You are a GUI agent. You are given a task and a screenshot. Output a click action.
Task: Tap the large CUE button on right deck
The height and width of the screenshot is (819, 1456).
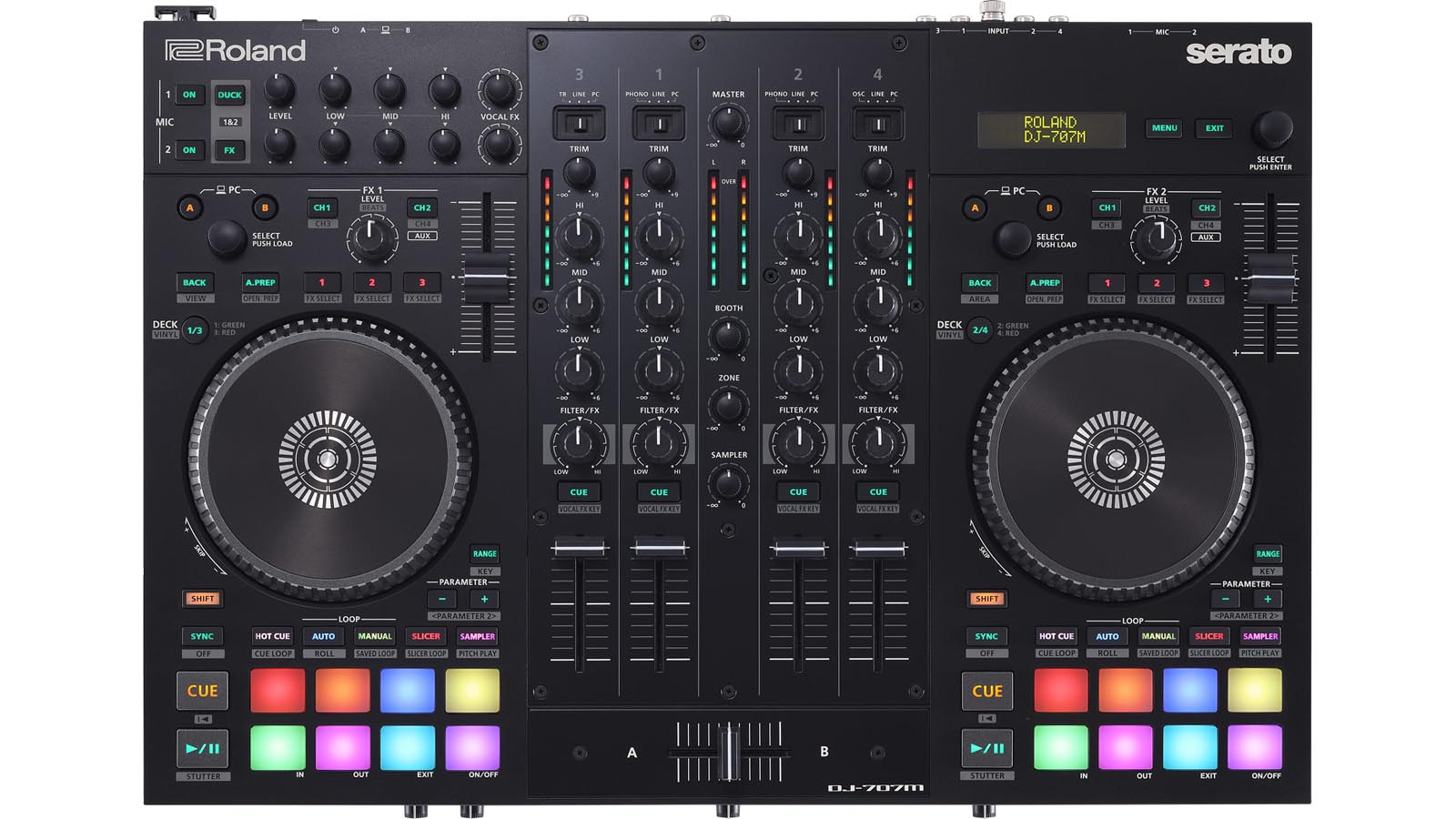coord(987,691)
